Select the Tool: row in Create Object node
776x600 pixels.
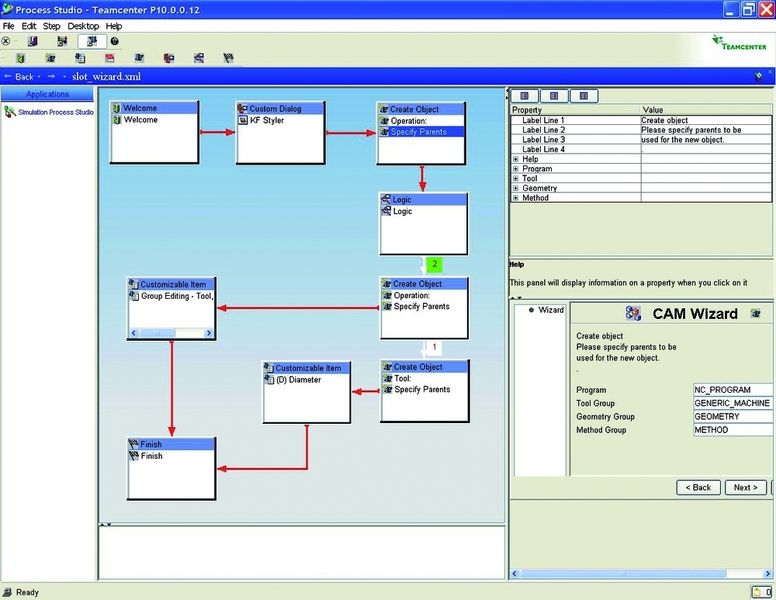click(402, 378)
